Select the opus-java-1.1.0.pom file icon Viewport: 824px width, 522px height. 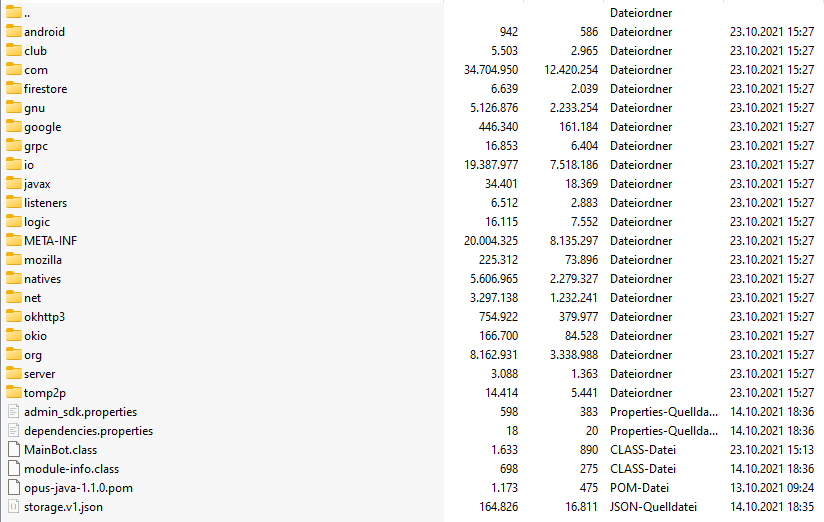pyautogui.click(x=14, y=488)
